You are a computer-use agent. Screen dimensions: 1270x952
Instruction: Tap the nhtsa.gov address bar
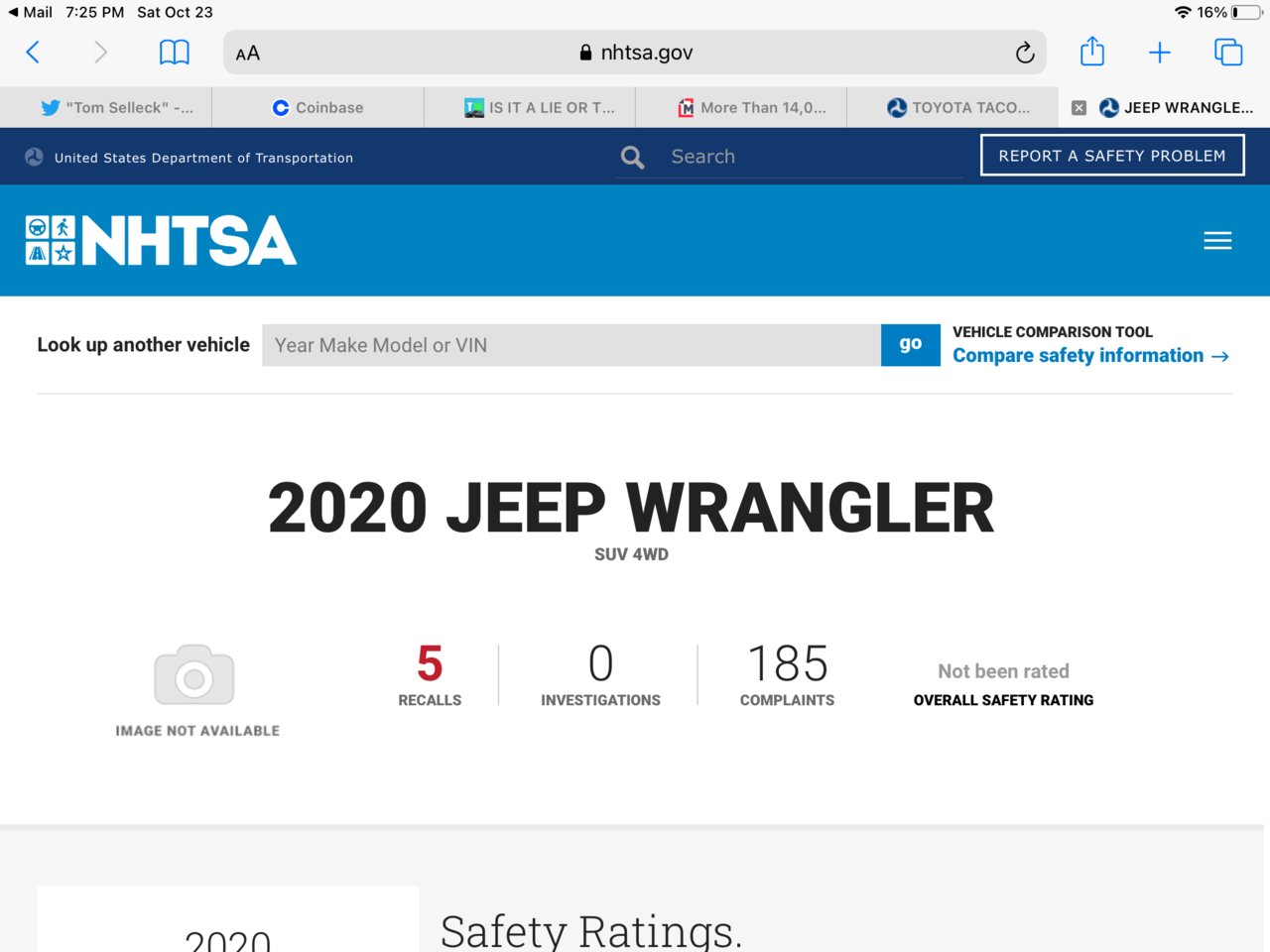click(635, 53)
